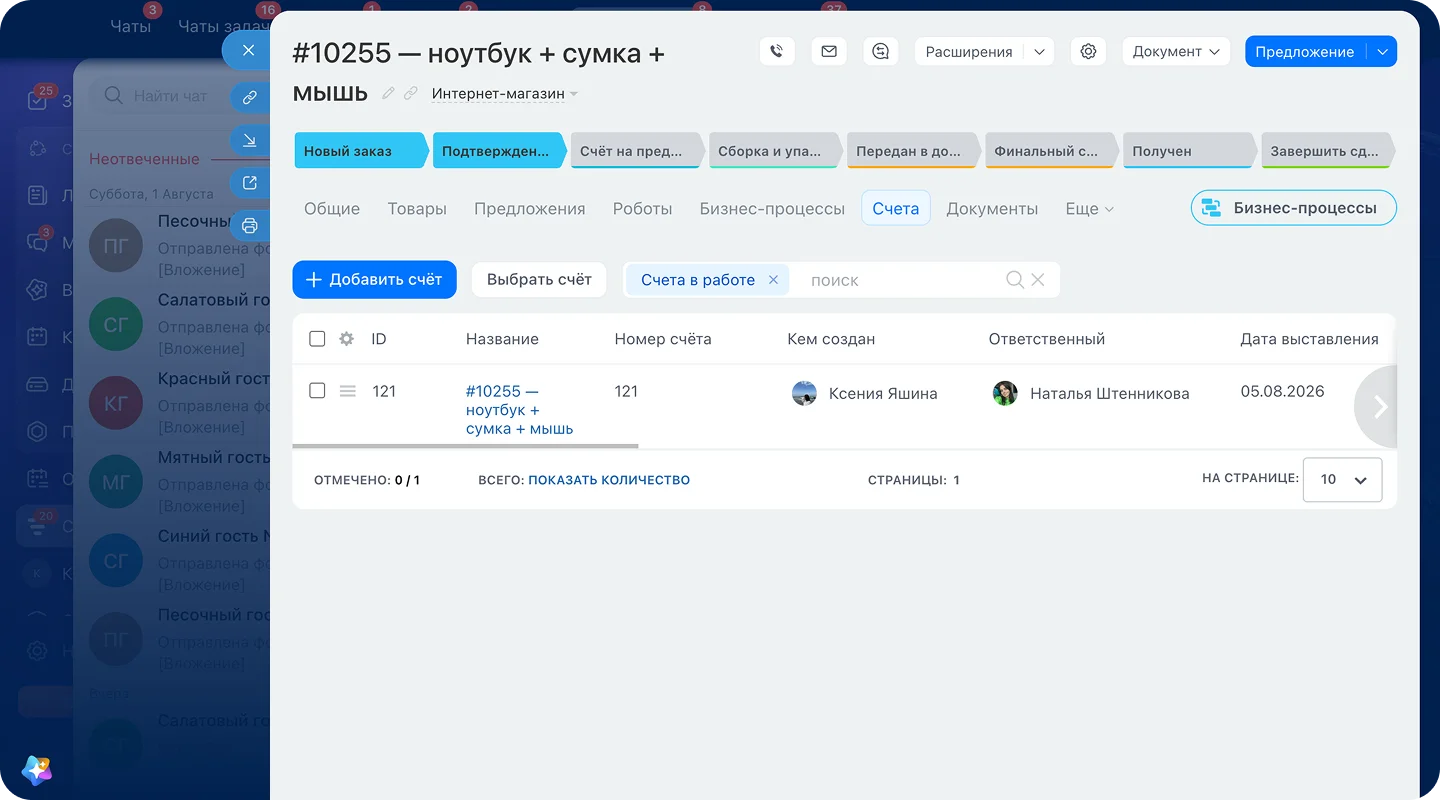Click the colorful star assistant icon in the corner
Screen dimensions: 1440x800
click(36, 770)
